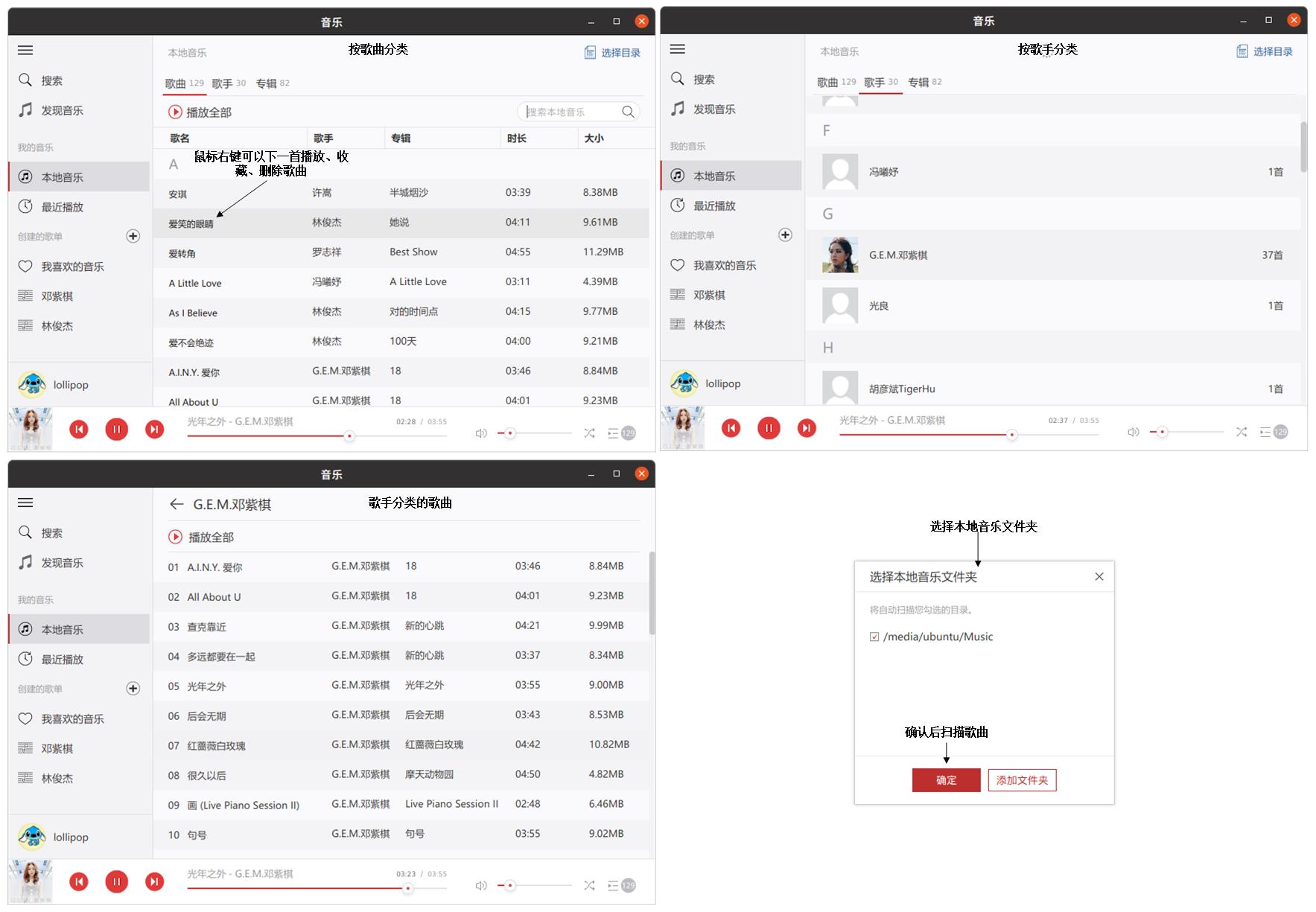Select the song 爱笑的眼睛 in the songs list
Image resolution: width=1316 pixels, height=912 pixels.
click(x=401, y=223)
